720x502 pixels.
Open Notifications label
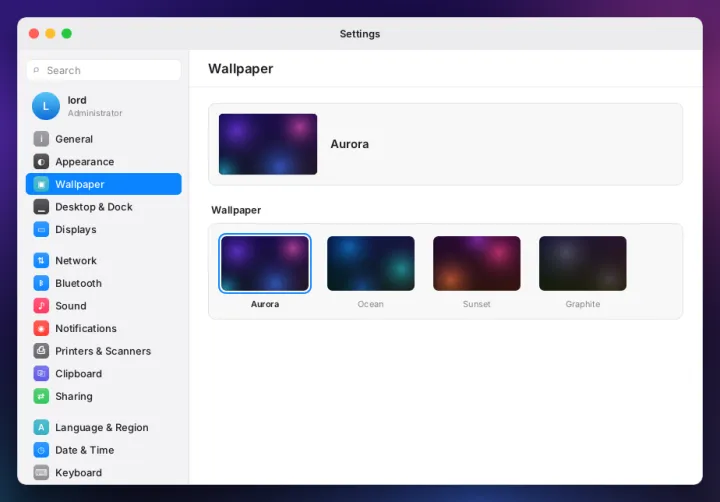click(86, 328)
